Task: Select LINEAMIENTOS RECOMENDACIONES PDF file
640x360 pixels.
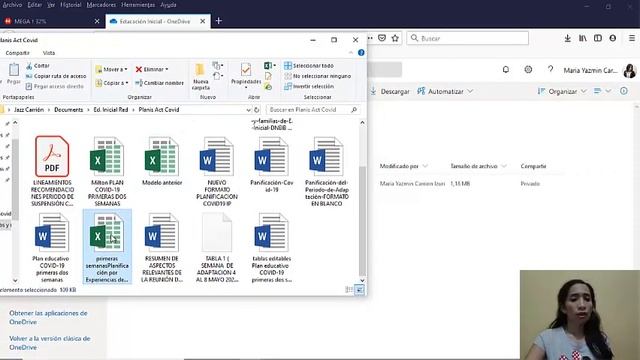Action: (52, 171)
